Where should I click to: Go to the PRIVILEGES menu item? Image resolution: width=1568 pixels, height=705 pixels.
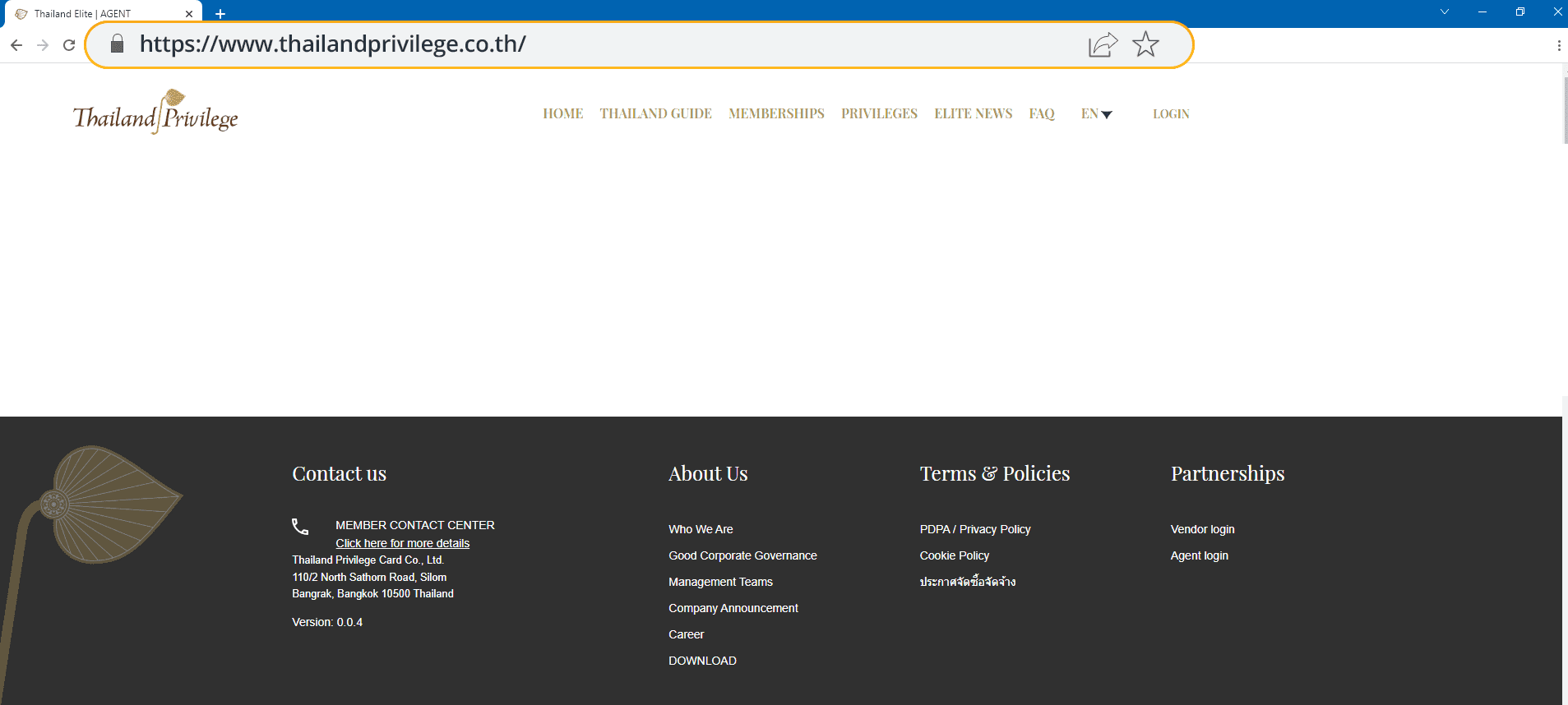pos(879,114)
